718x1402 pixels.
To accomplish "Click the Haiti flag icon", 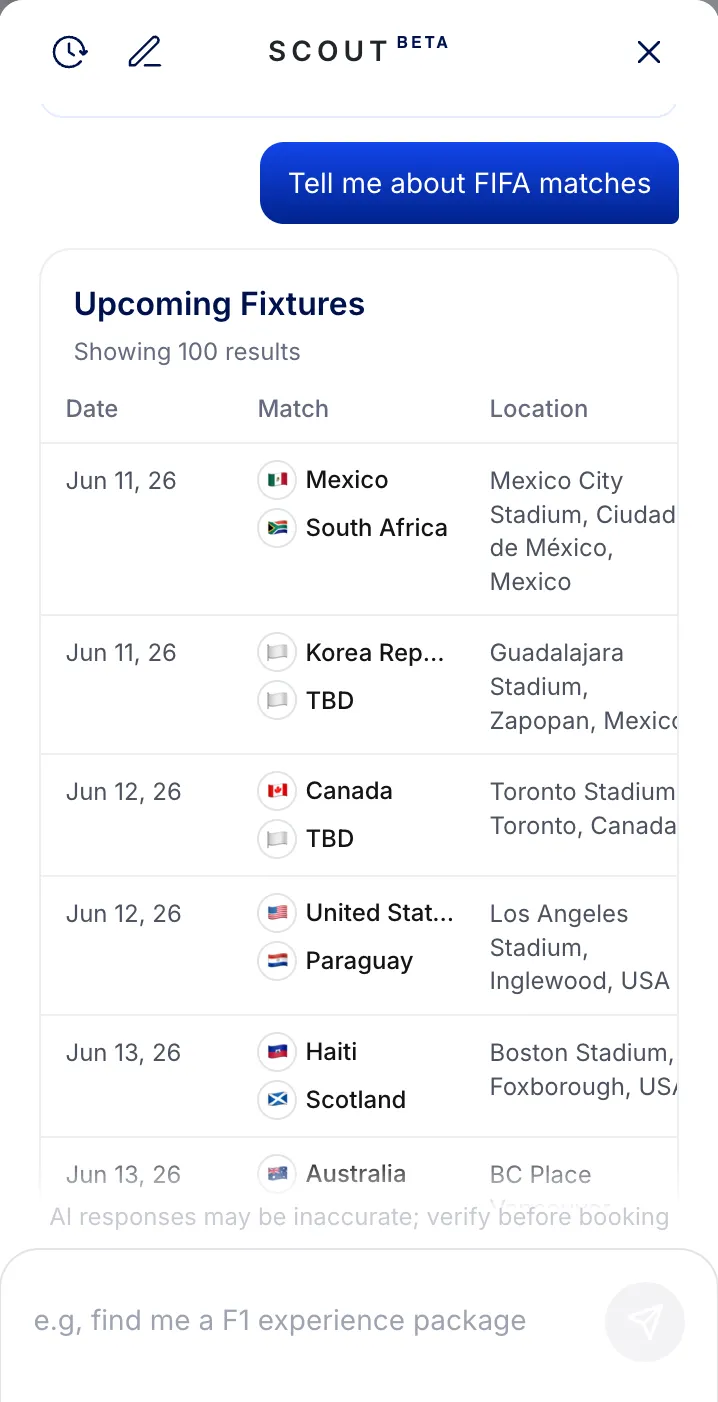I will click(x=276, y=1052).
